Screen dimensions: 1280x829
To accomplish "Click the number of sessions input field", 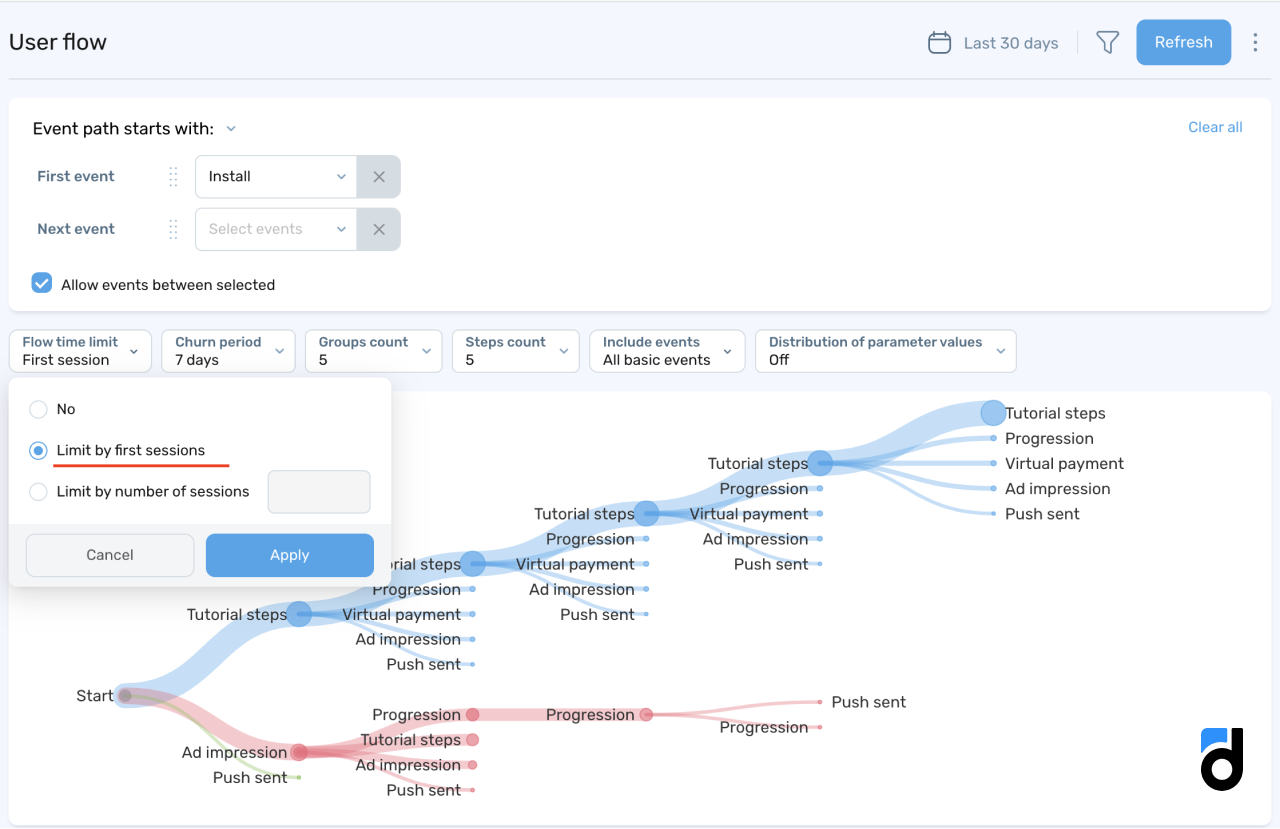I will point(318,491).
